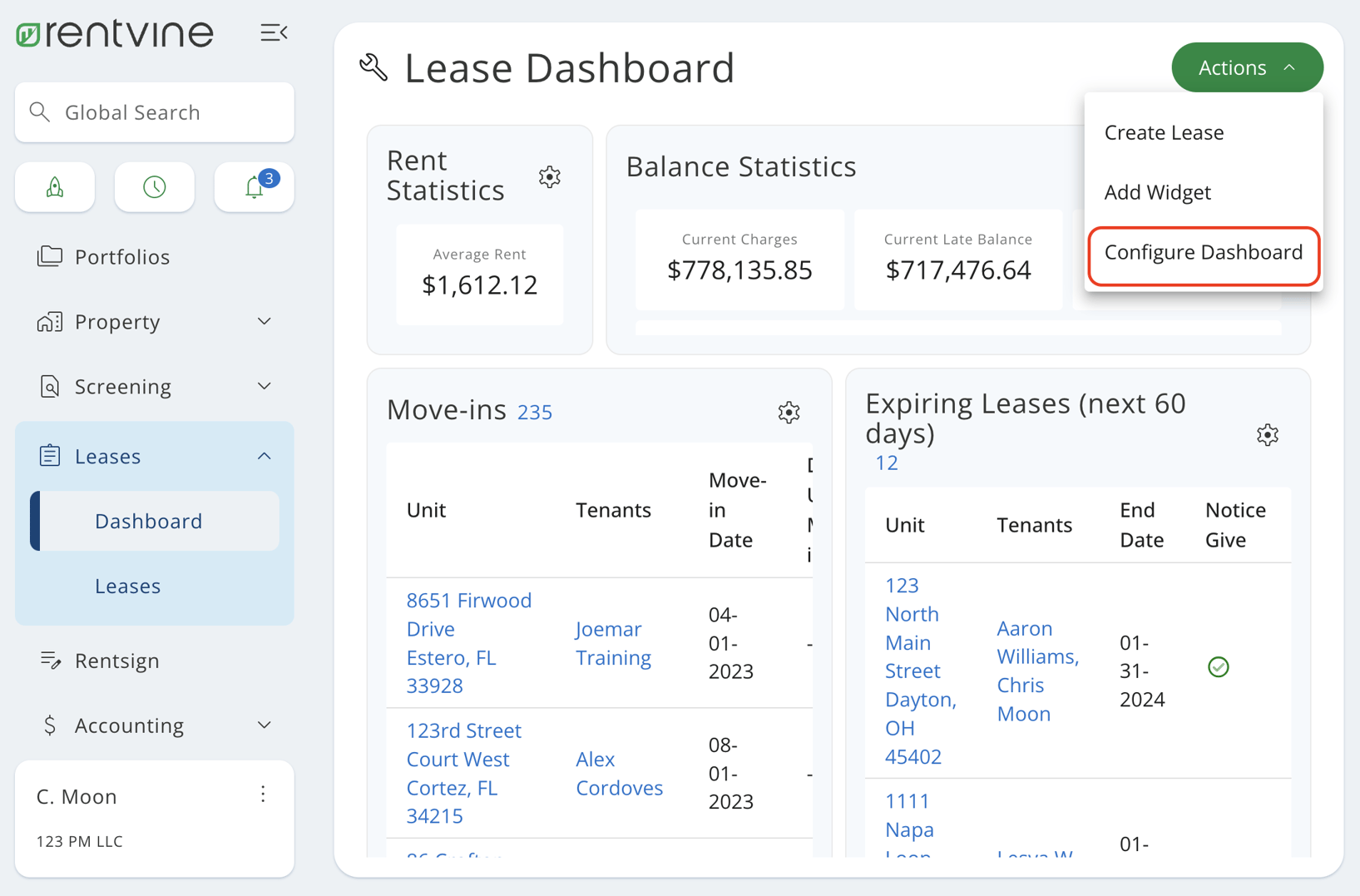
Task: Open Rent Statistics widget settings gear
Action: (x=549, y=176)
